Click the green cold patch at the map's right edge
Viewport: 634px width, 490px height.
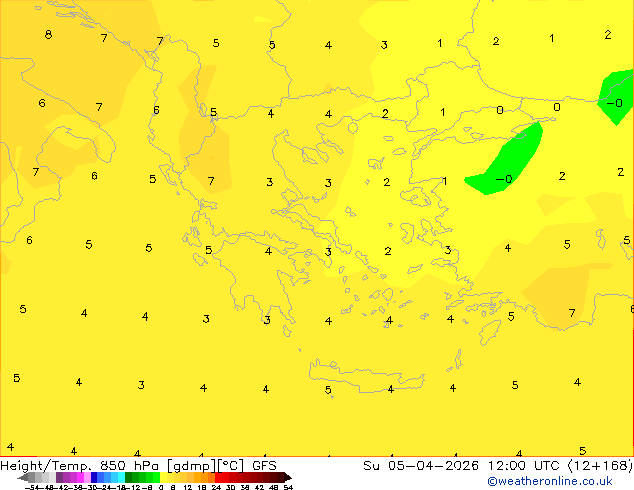616,96
